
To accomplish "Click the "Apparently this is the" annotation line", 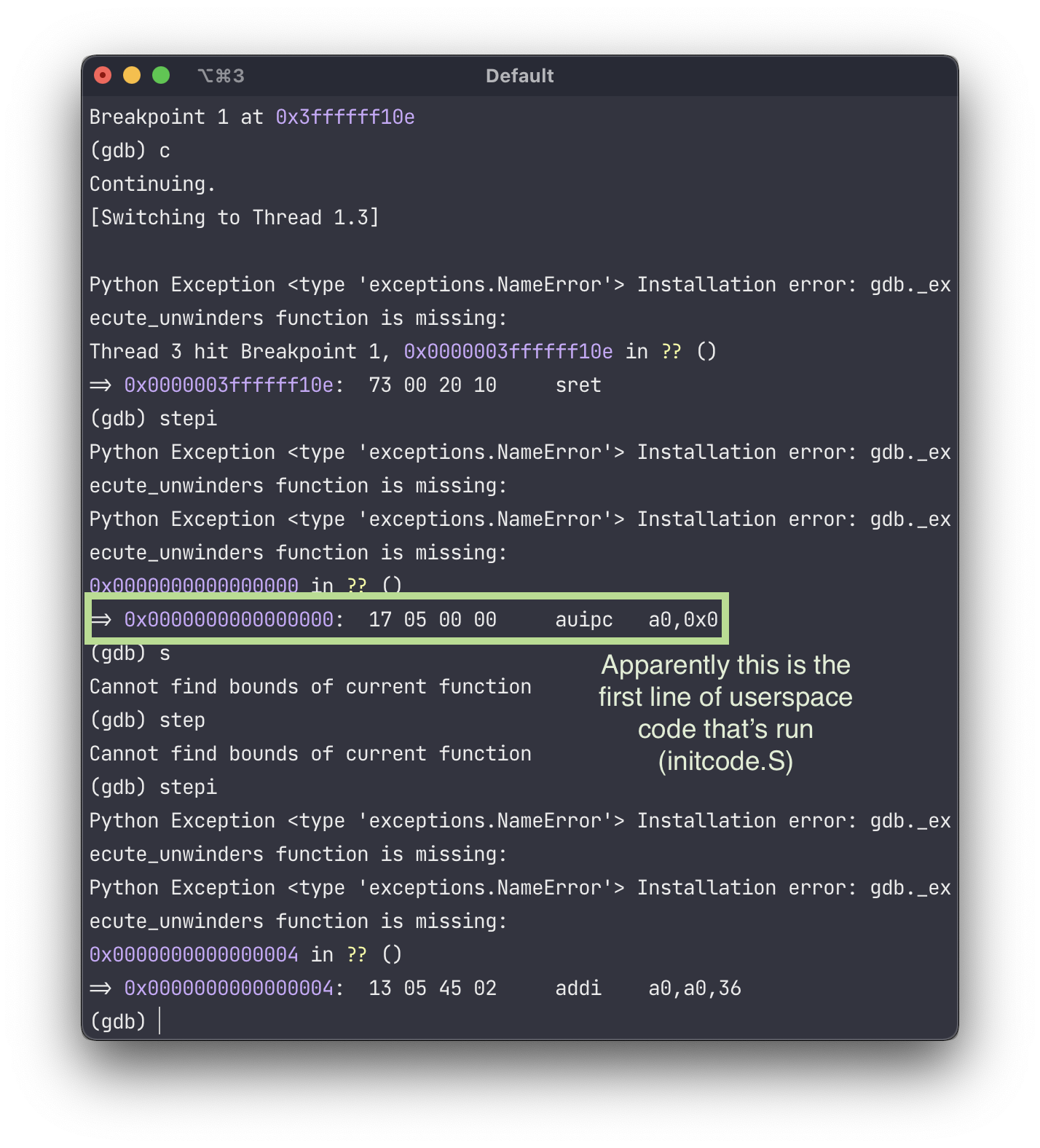I will pos(725,665).
